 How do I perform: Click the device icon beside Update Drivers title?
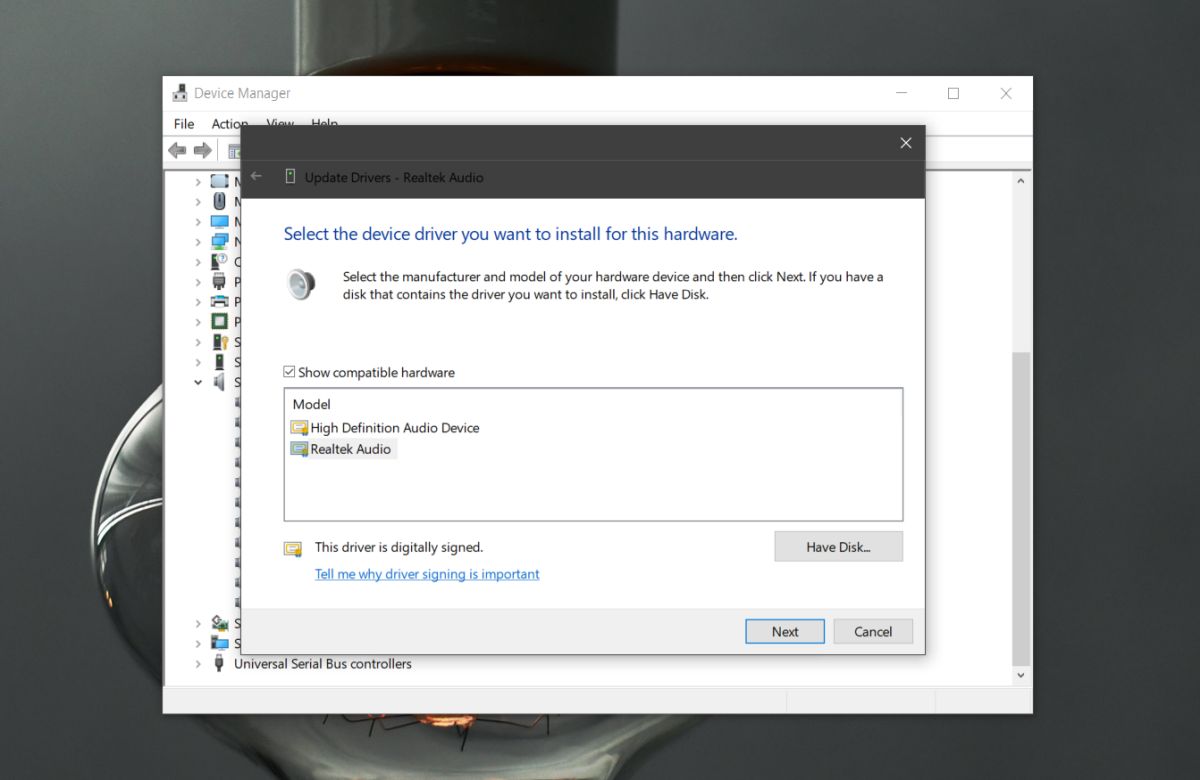click(290, 177)
